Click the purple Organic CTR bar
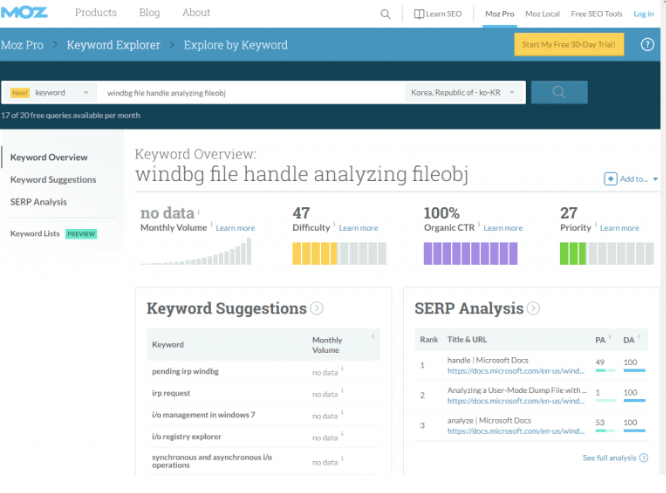Image resolution: width=666 pixels, height=493 pixels. click(x=471, y=254)
